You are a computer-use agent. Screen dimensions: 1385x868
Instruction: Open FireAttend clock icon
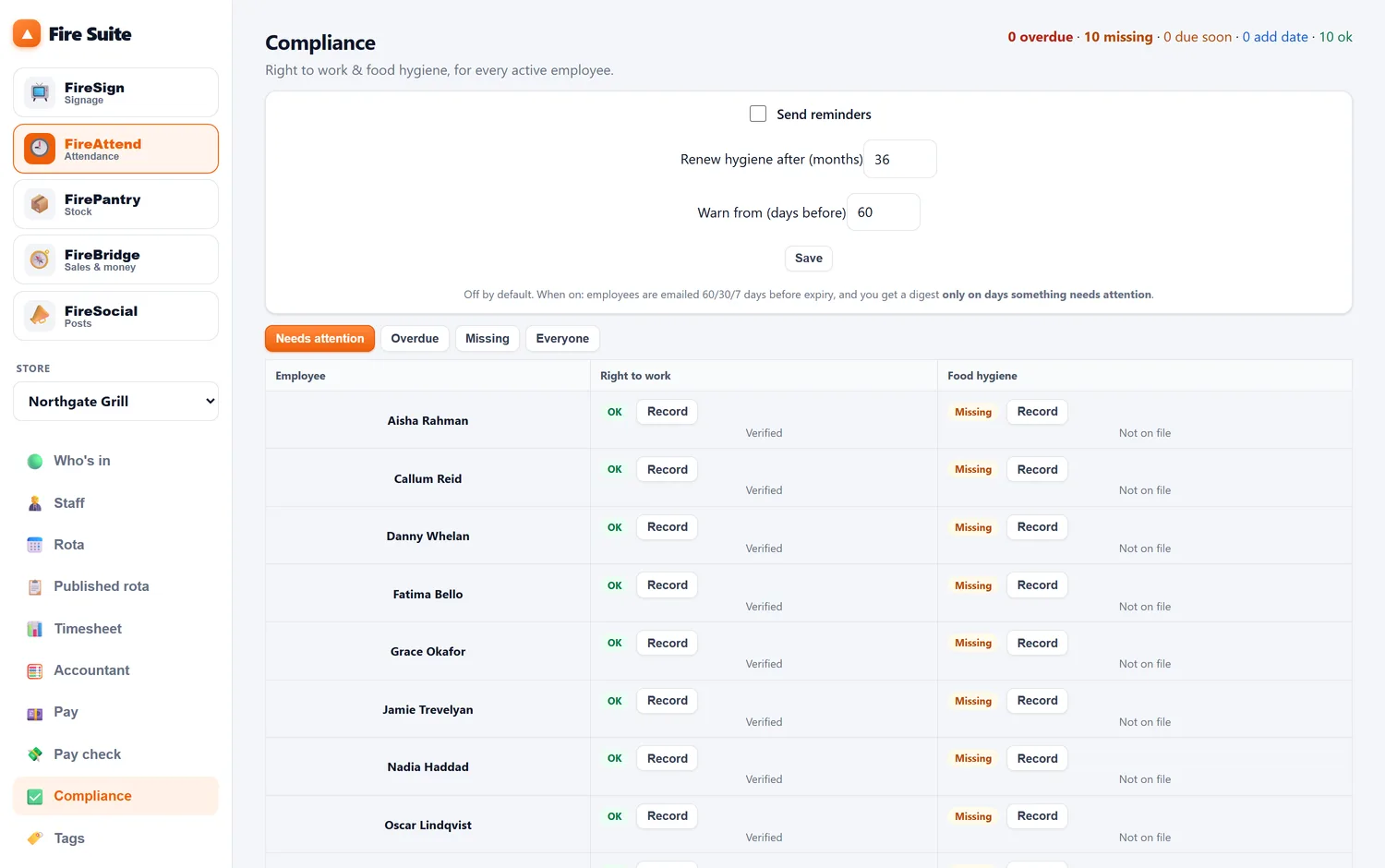click(x=40, y=149)
